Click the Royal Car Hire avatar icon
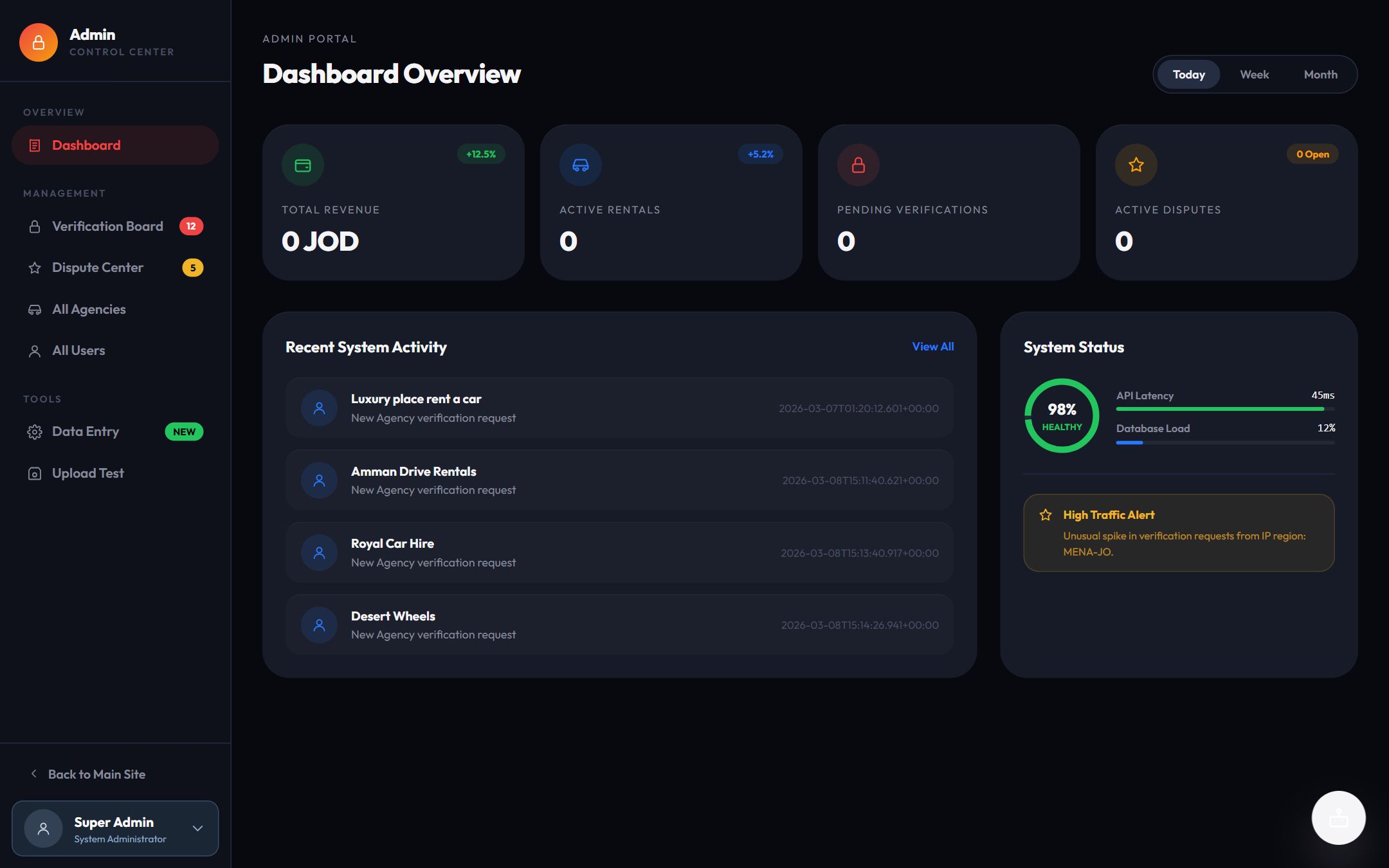Viewport: 1389px width, 868px height. (319, 553)
